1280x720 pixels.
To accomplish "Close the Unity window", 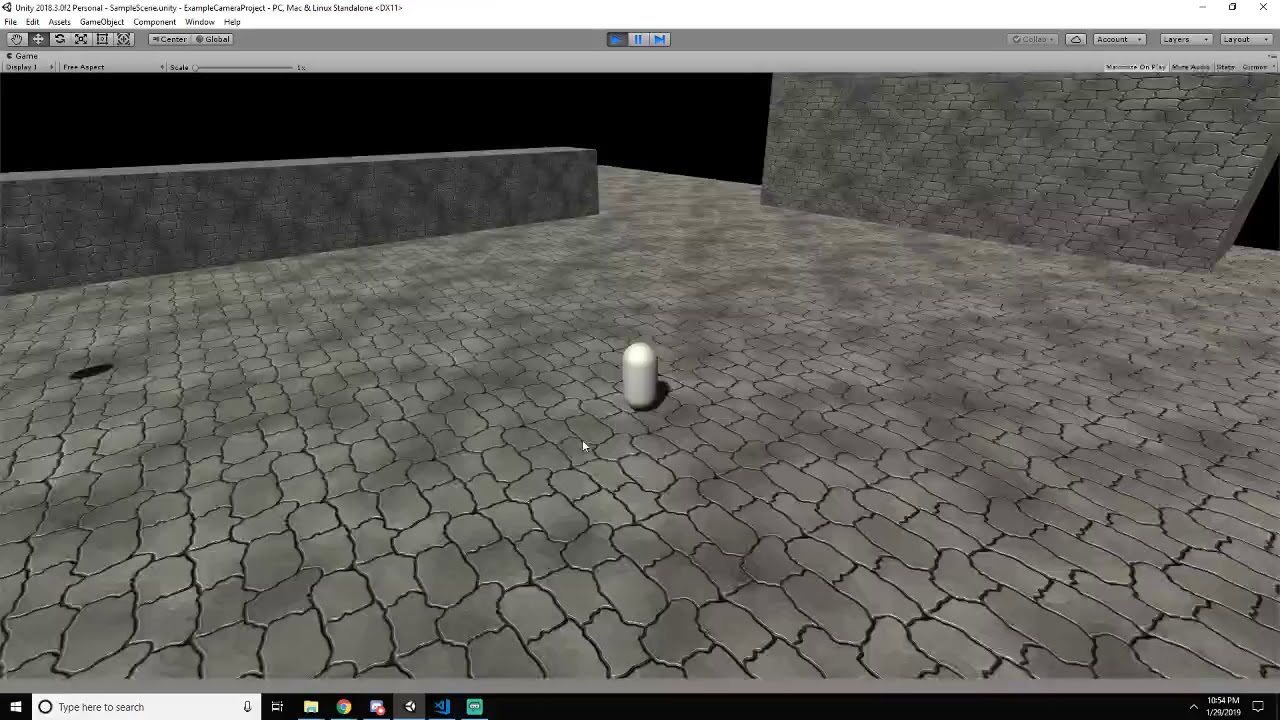I will pyautogui.click(x=1263, y=7).
